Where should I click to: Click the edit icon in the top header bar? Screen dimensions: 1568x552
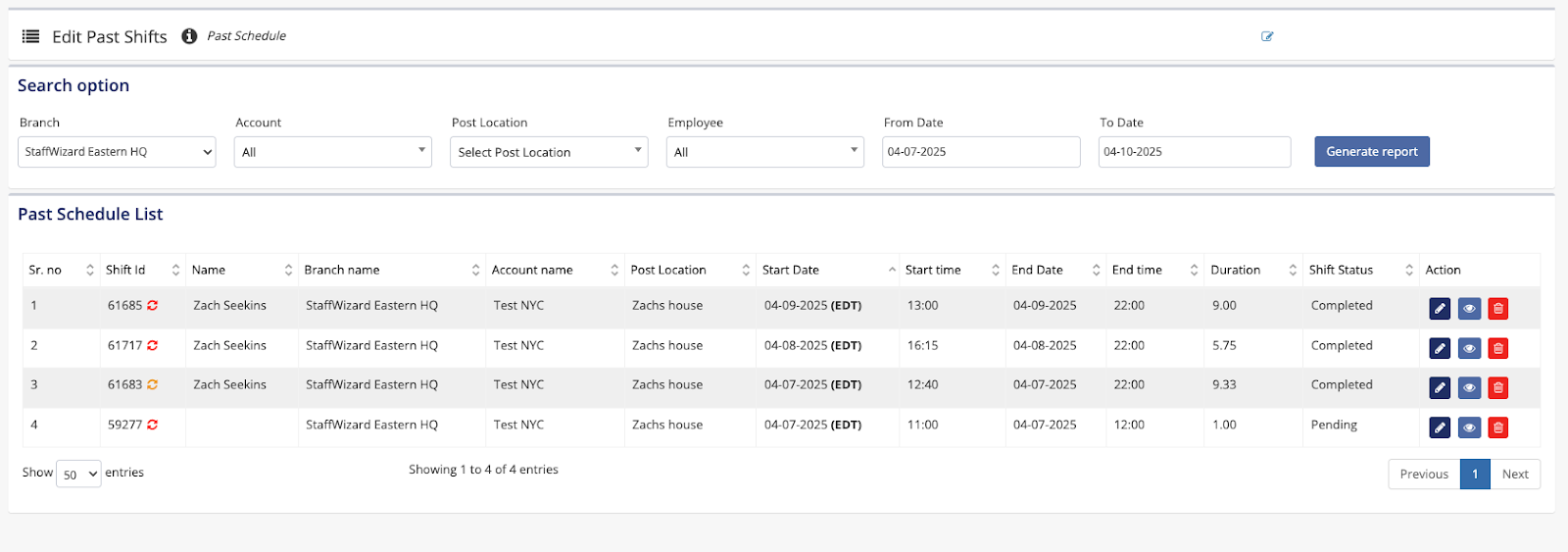click(x=1267, y=36)
